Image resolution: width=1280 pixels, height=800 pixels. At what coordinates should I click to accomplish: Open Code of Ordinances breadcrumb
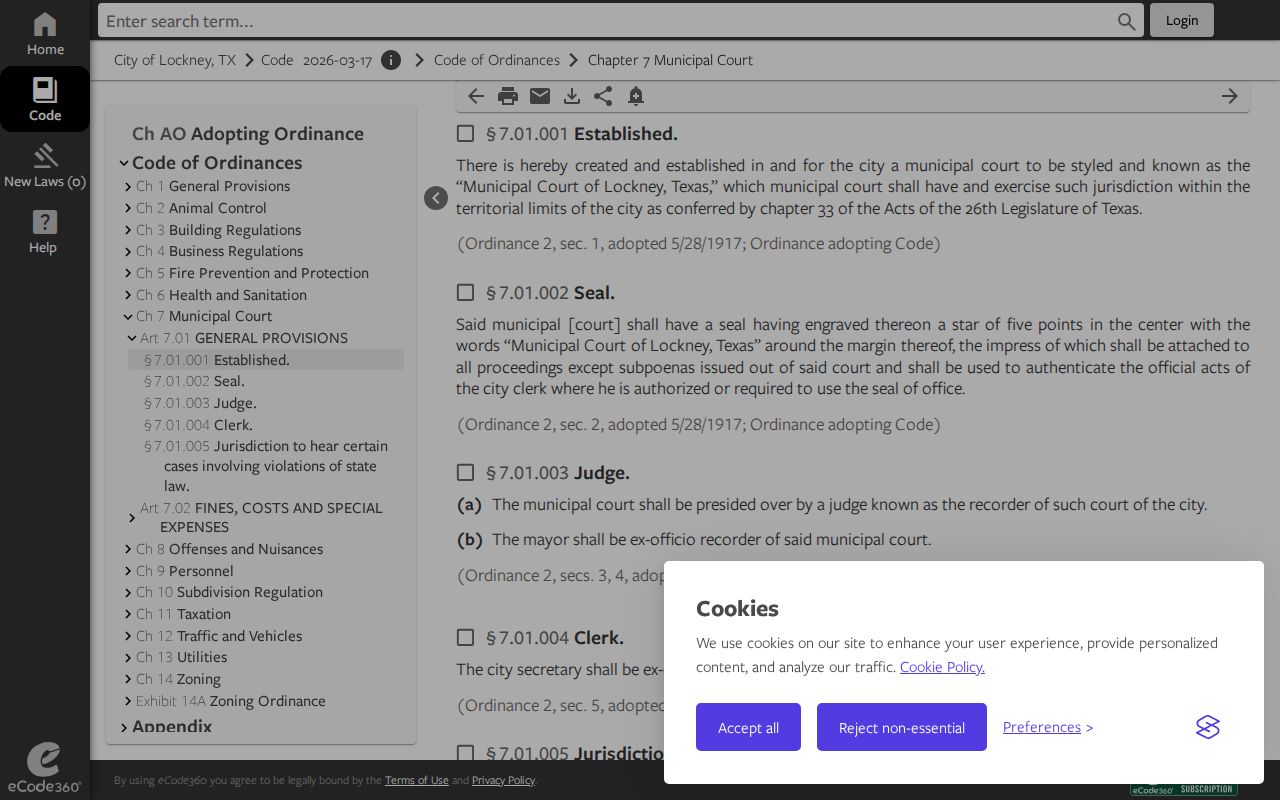tap(497, 60)
